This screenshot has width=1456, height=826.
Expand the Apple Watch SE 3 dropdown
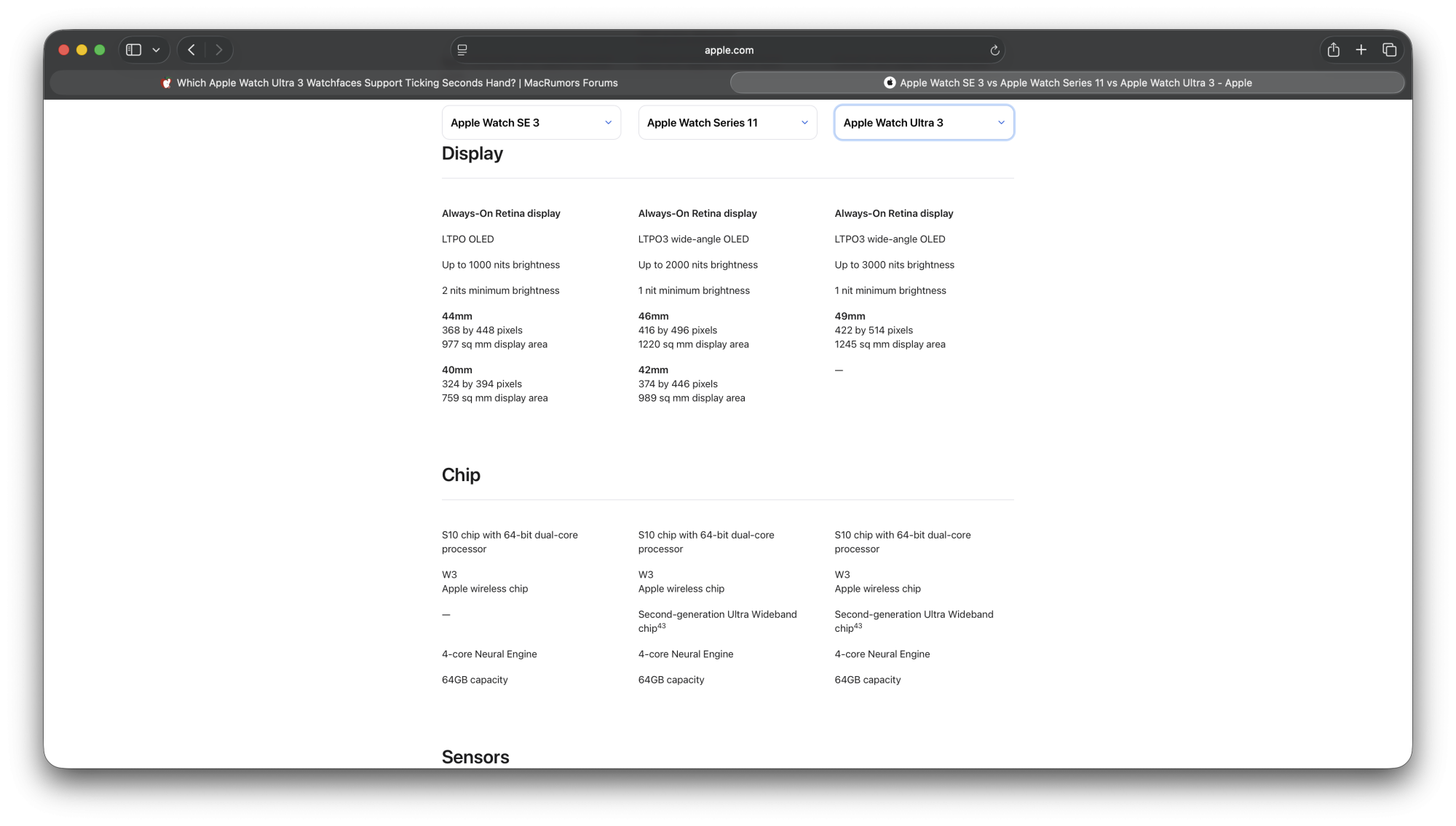531,122
